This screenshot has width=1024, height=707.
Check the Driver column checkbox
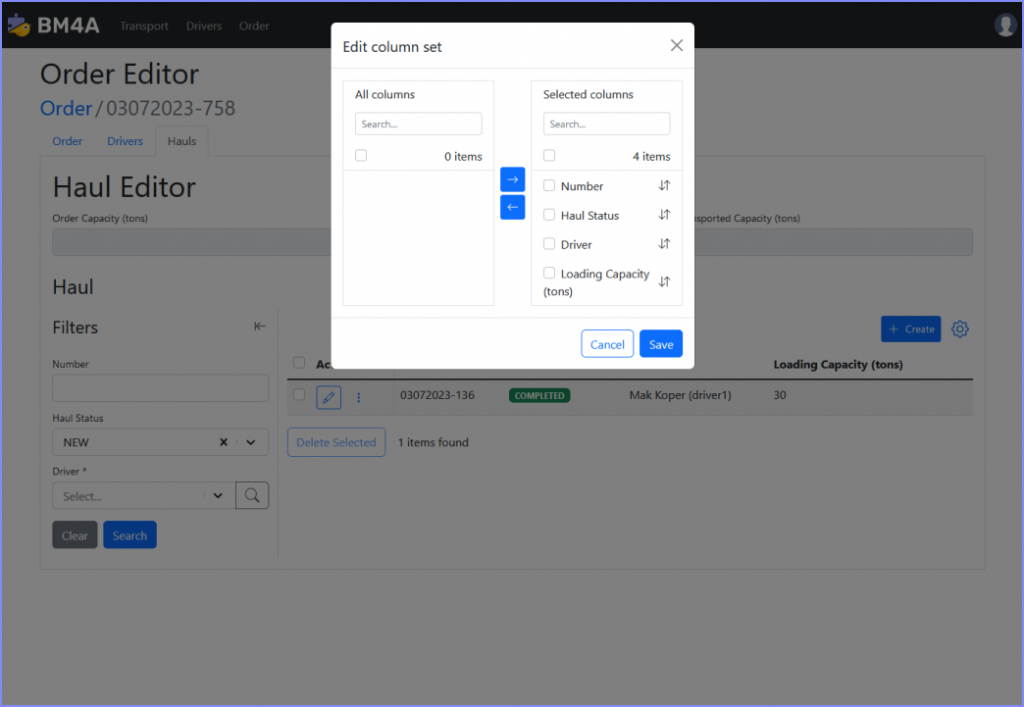tap(549, 244)
